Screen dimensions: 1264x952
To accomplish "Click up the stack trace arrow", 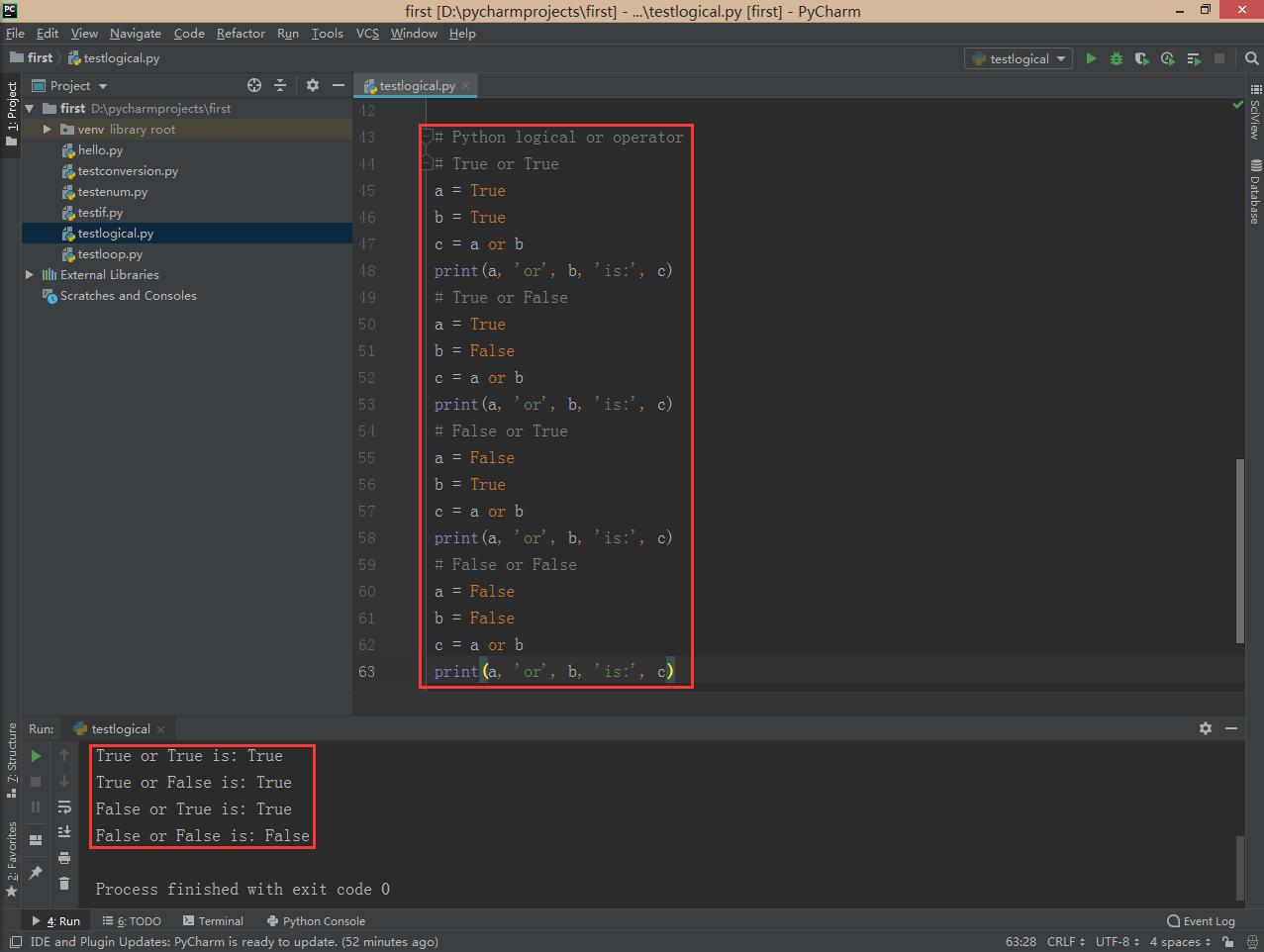I will pyautogui.click(x=64, y=755).
